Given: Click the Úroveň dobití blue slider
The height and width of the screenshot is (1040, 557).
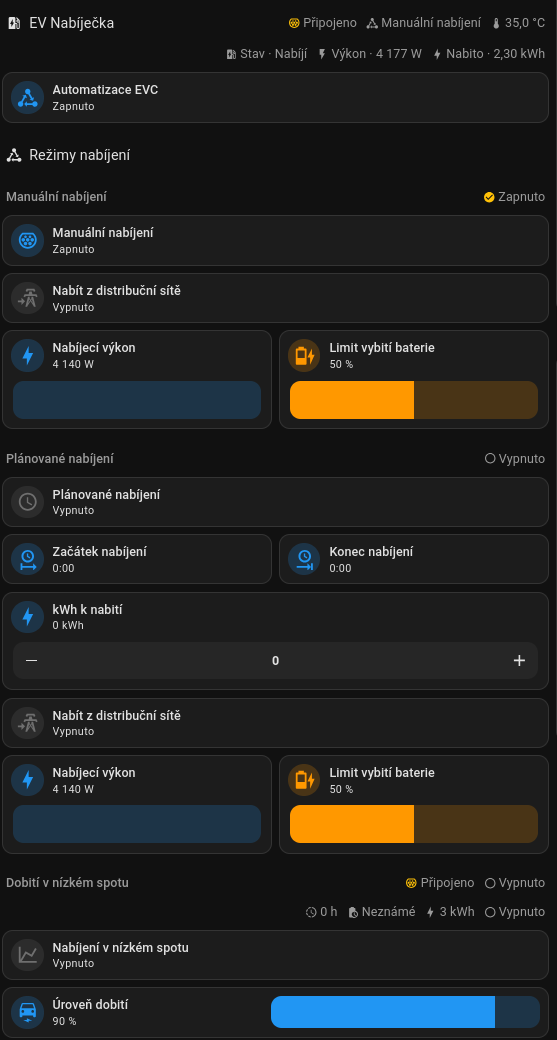Looking at the screenshot, I should (405, 1012).
